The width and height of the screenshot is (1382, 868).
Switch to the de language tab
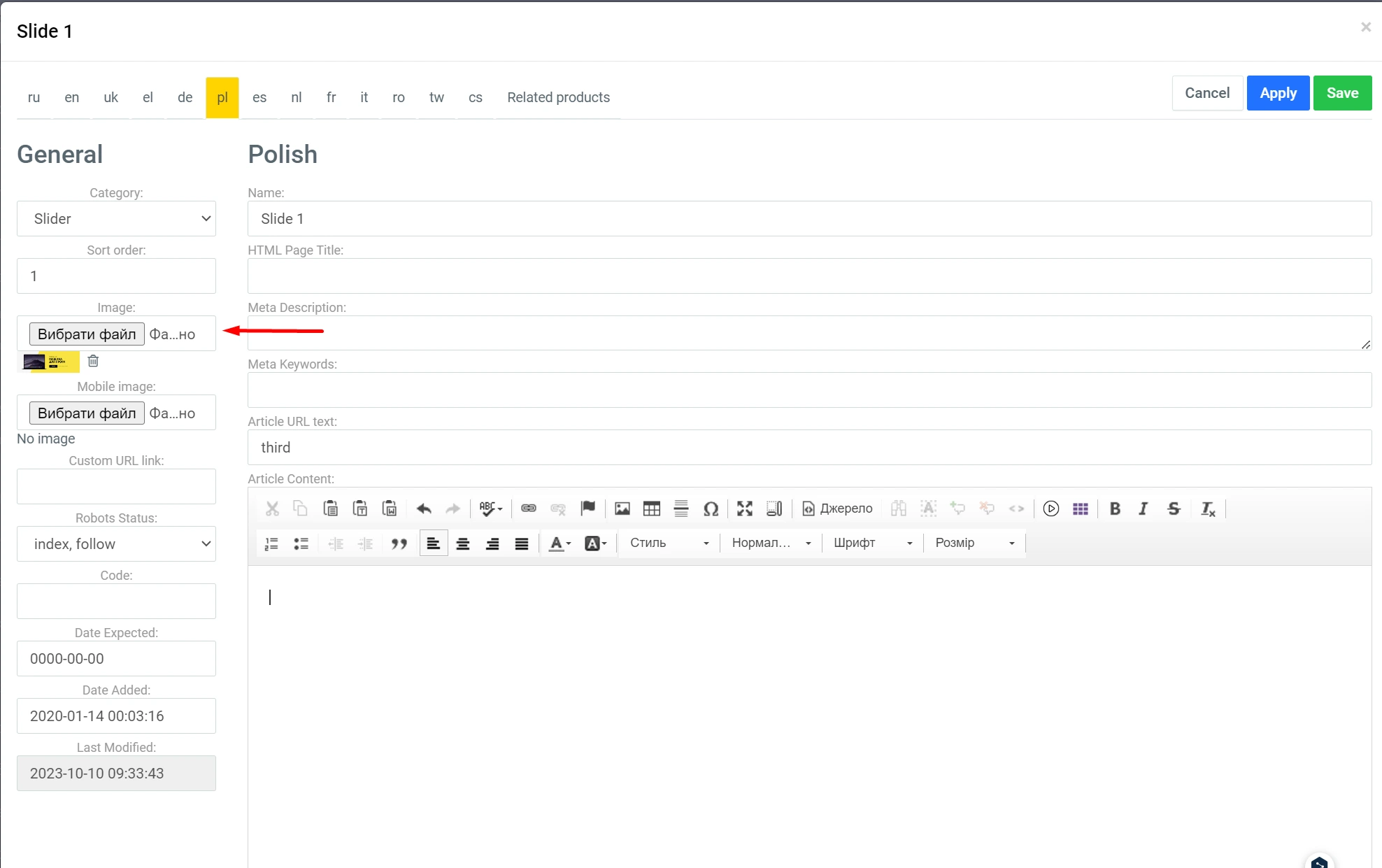click(185, 97)
